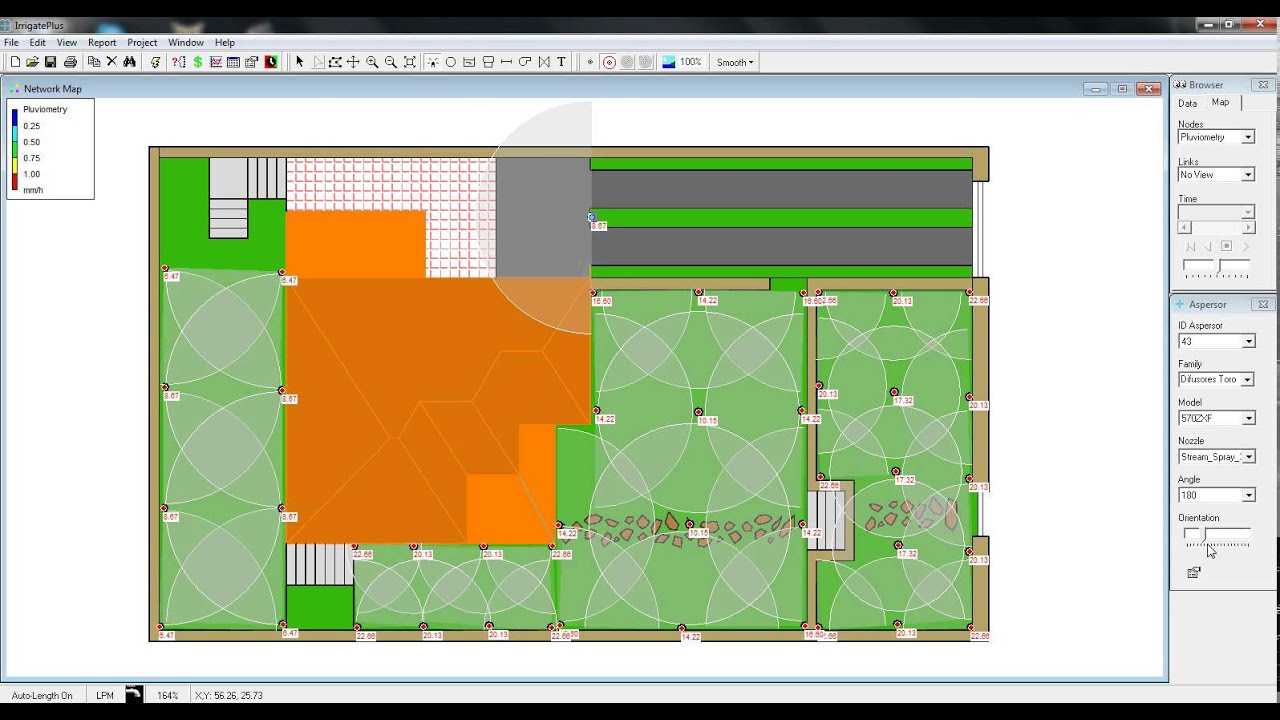Switch to the Data tab in Browser
This screenshot has width=1280, height=720.
1187,103
